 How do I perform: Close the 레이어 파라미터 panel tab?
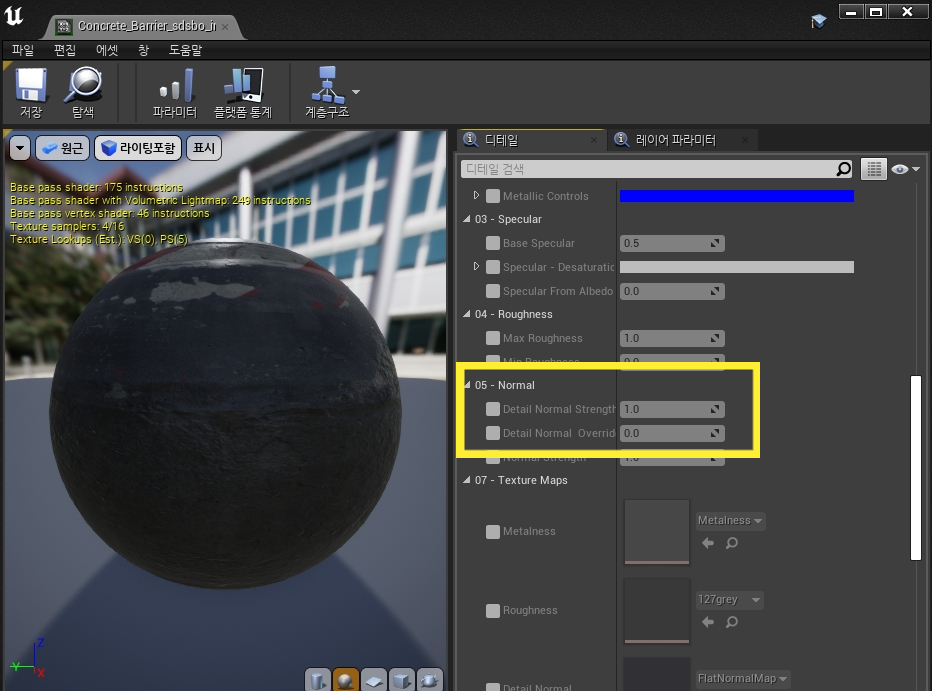coord(745,140)
